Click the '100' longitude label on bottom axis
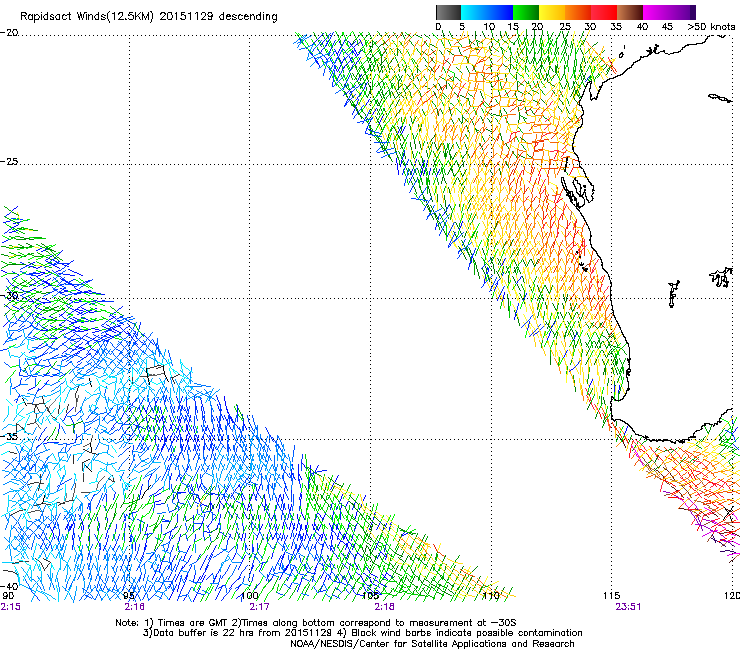Screen dimensions: 740x650 point(249,596)
